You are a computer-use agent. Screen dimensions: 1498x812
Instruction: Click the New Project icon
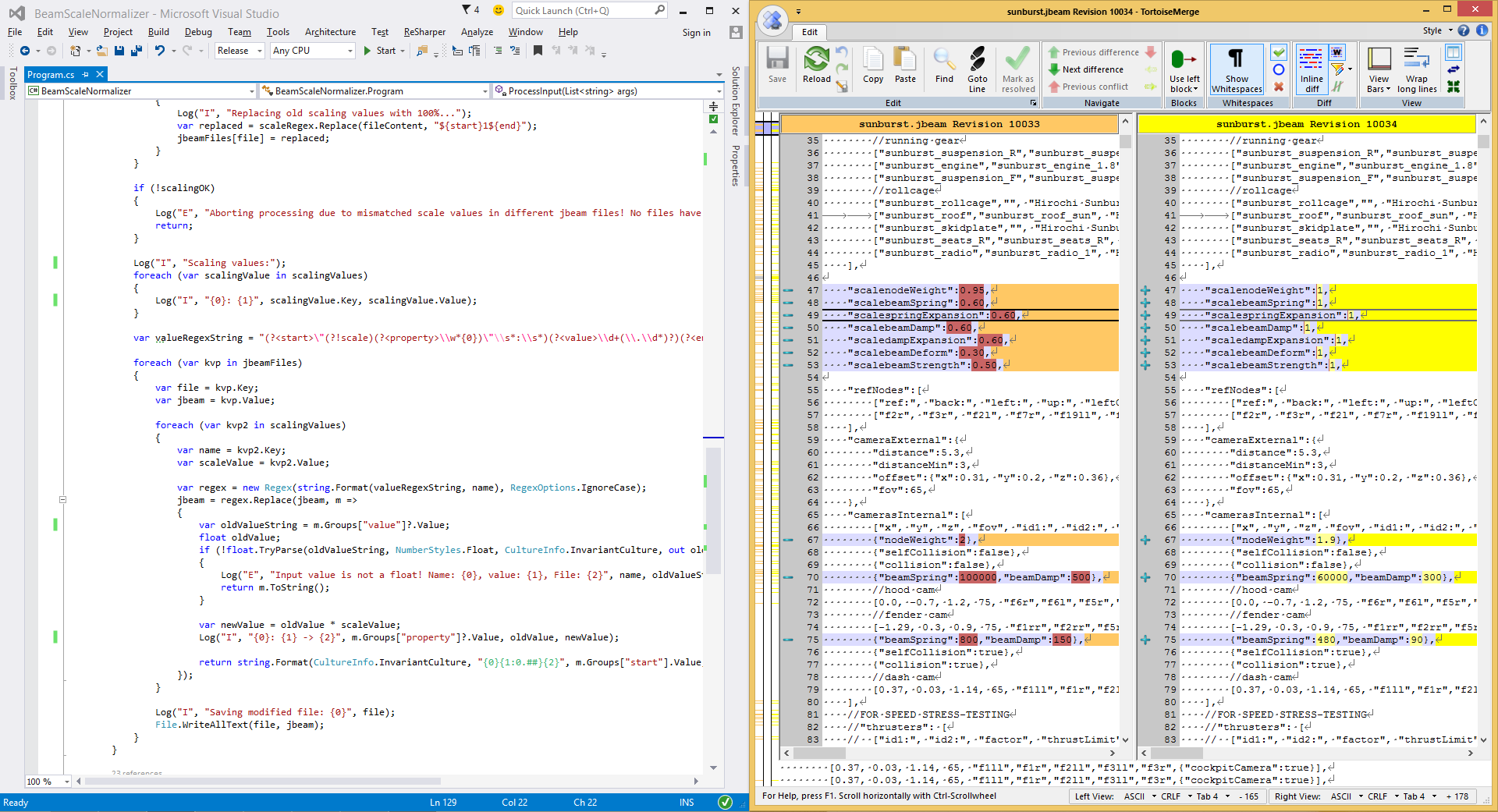(x=76, y=51)
